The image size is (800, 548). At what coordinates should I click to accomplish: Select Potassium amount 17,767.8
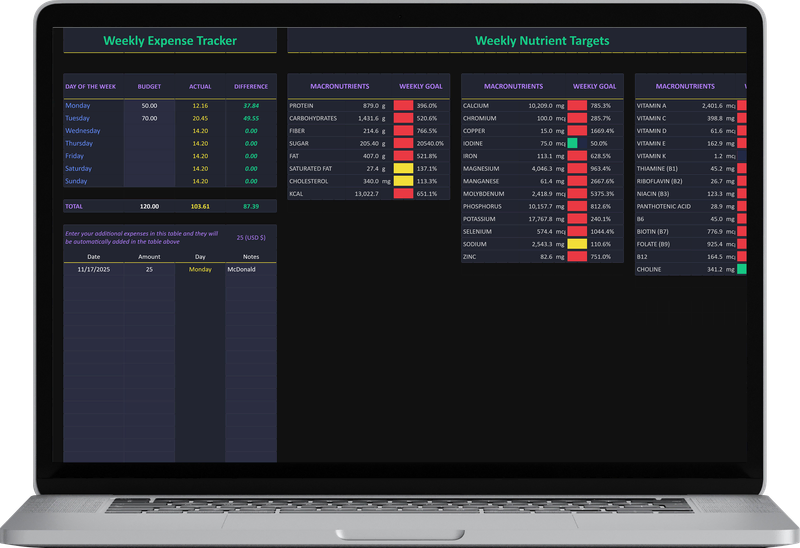click(540, 219)
